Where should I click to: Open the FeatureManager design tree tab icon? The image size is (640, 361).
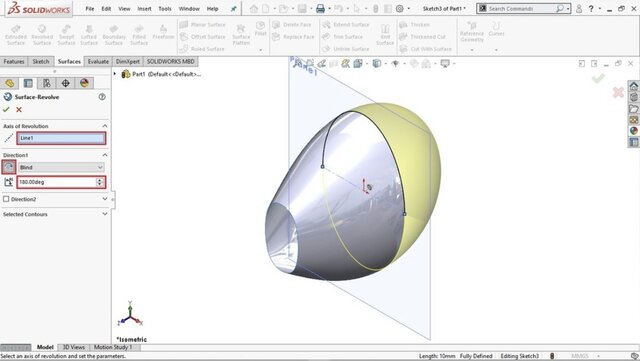coord(9,83)
